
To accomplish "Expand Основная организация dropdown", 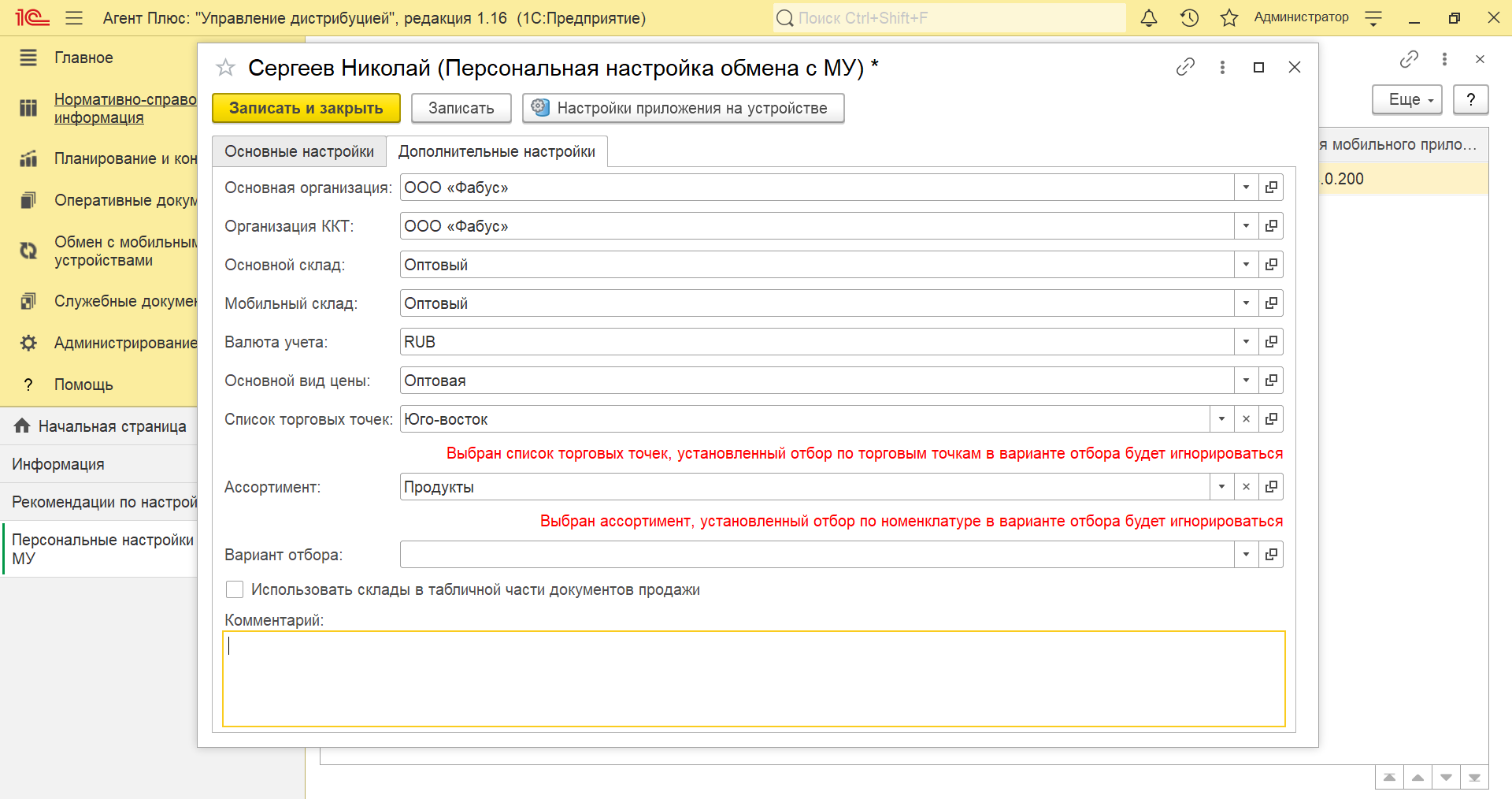I will click(1246, 188).
